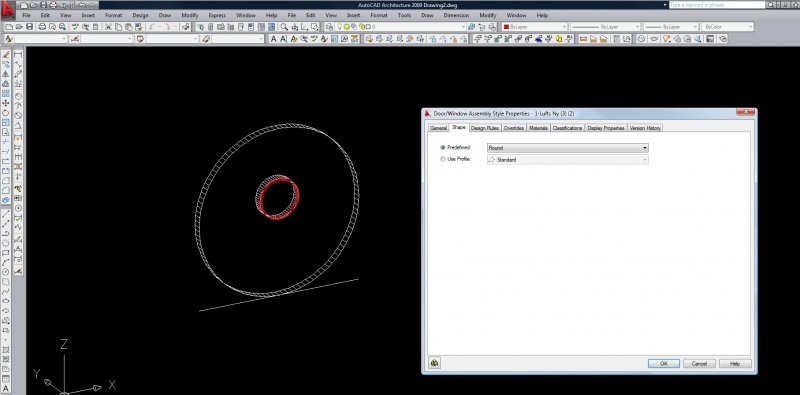Open the layer list dropdown in Layers toolbar
The height and width of the screenshot is (395, 800).
tap(402, 27)
